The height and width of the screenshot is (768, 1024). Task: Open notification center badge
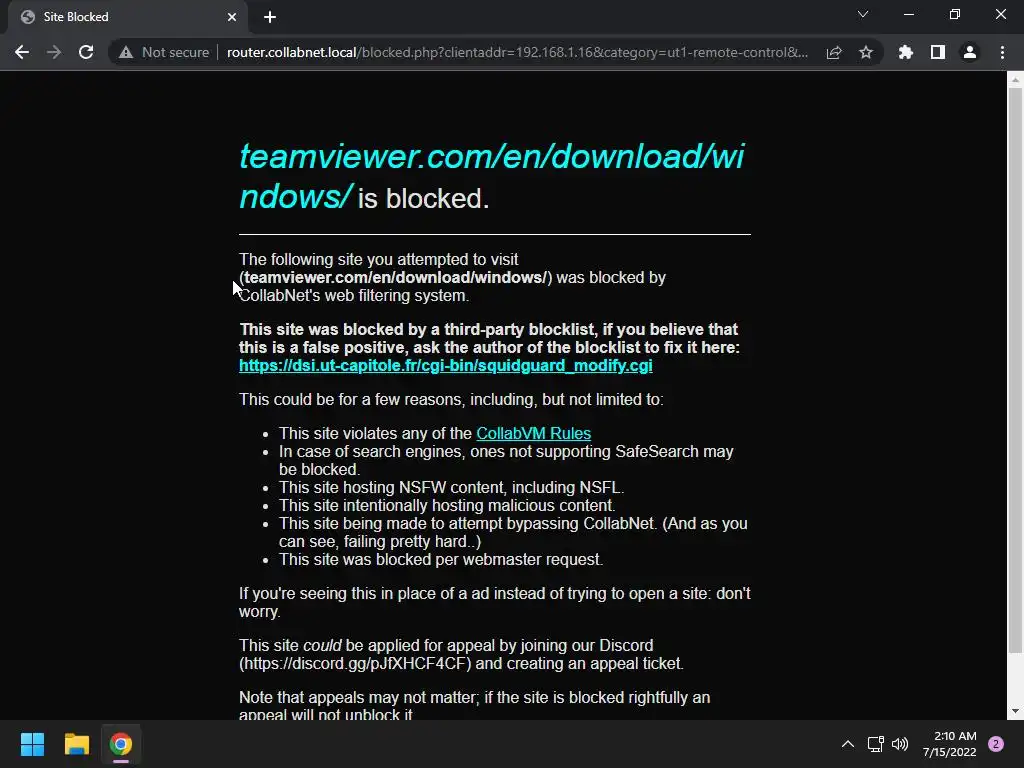coord(996,744)
